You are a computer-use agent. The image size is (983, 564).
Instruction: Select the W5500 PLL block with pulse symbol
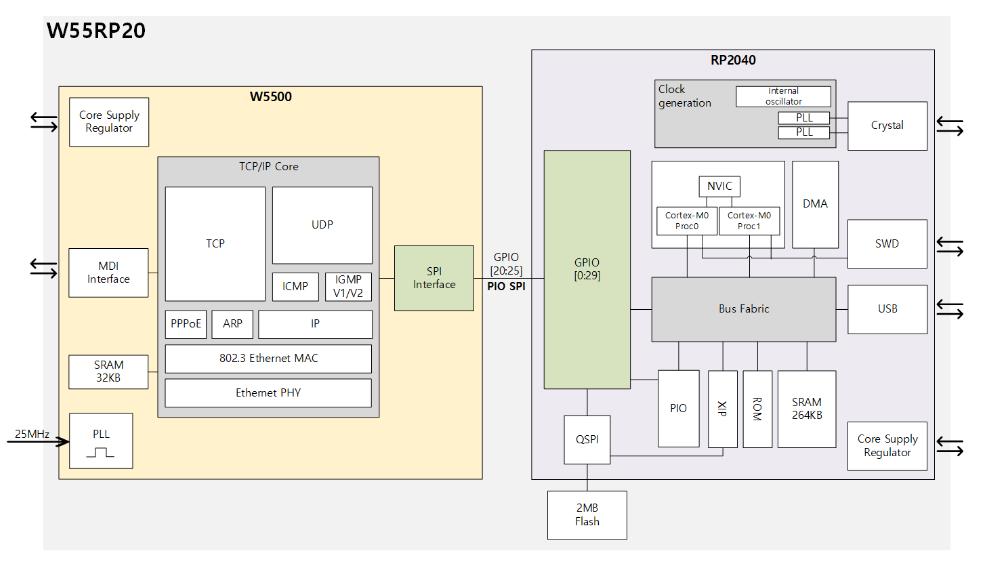click(101, 441)
